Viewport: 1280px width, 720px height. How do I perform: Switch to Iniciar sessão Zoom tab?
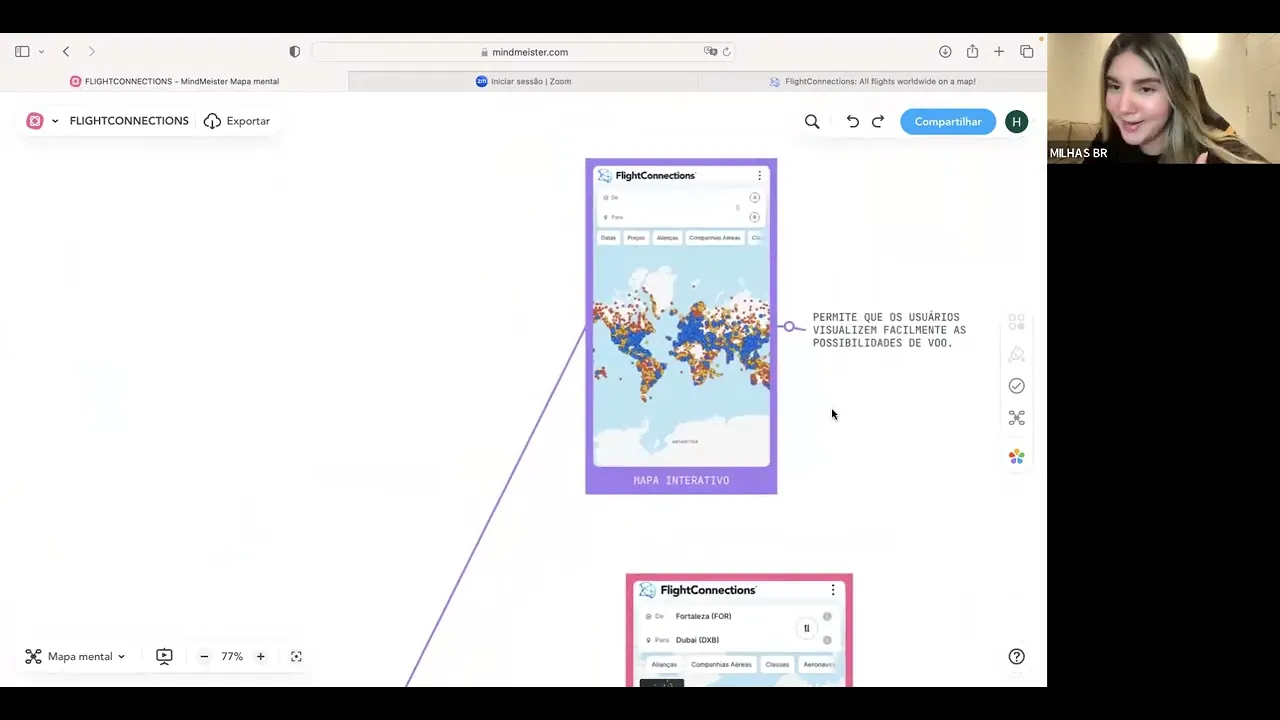523,82
